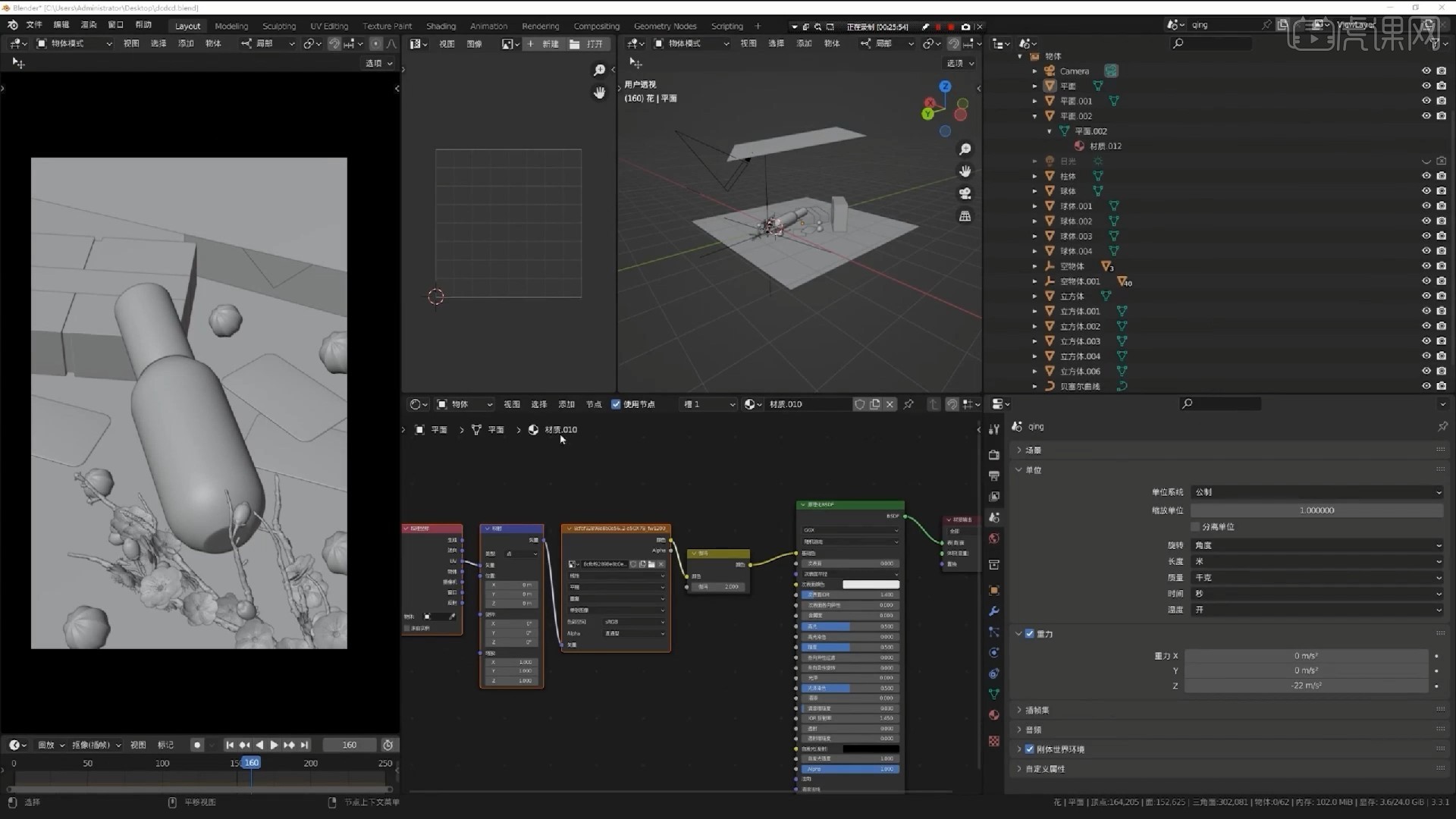Collapse the 单位 panel
Viewport: 1456px width, 819px height.
coord(1032,470)
